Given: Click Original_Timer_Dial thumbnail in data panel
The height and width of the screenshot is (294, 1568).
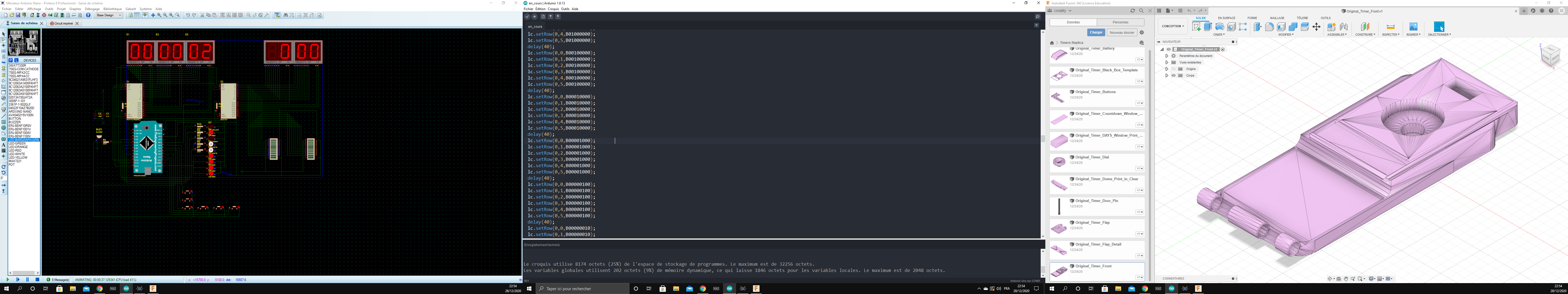Looking at the screenshot, I should tap(1059, 162).
